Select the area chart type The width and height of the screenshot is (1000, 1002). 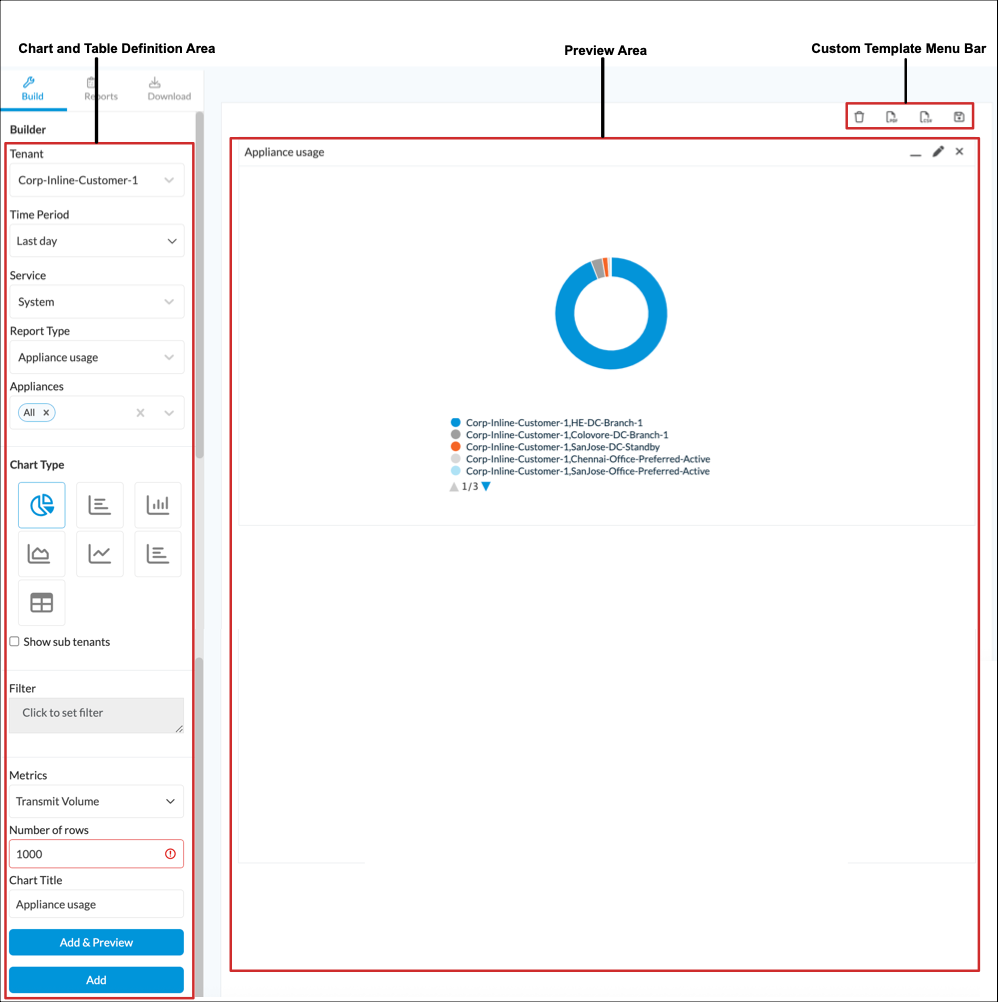pyautogui.click(x=41, y=553)
